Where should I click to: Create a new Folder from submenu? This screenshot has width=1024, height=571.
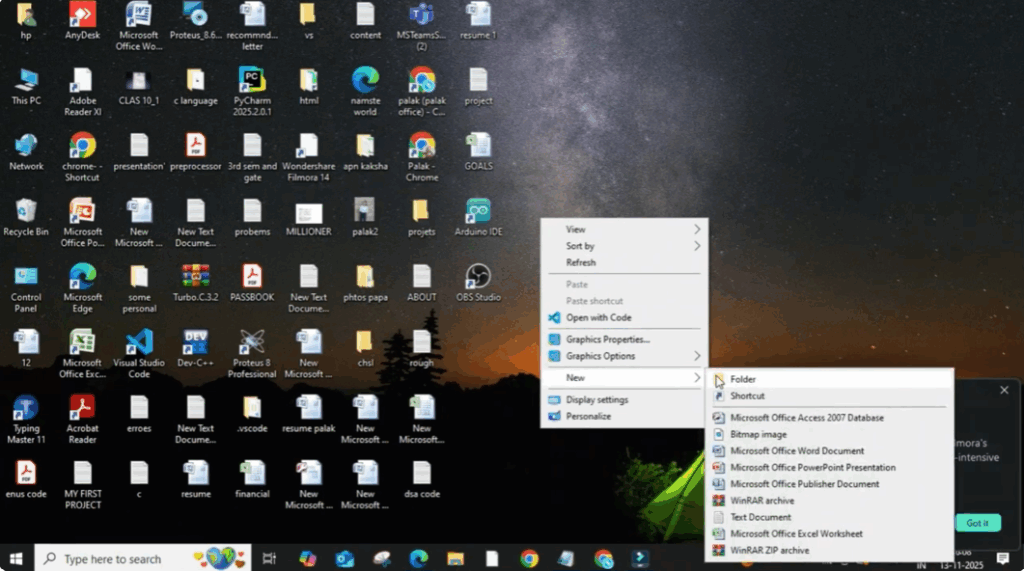coord(829,379)
